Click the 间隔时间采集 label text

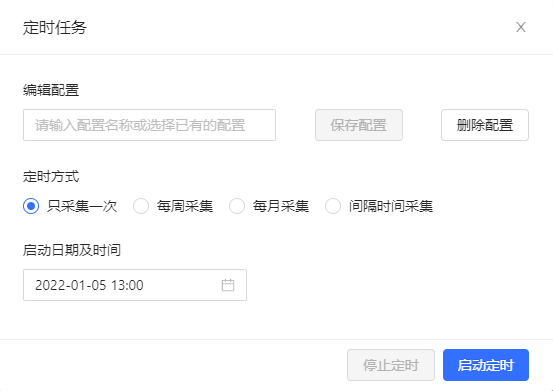click(391, 206)
